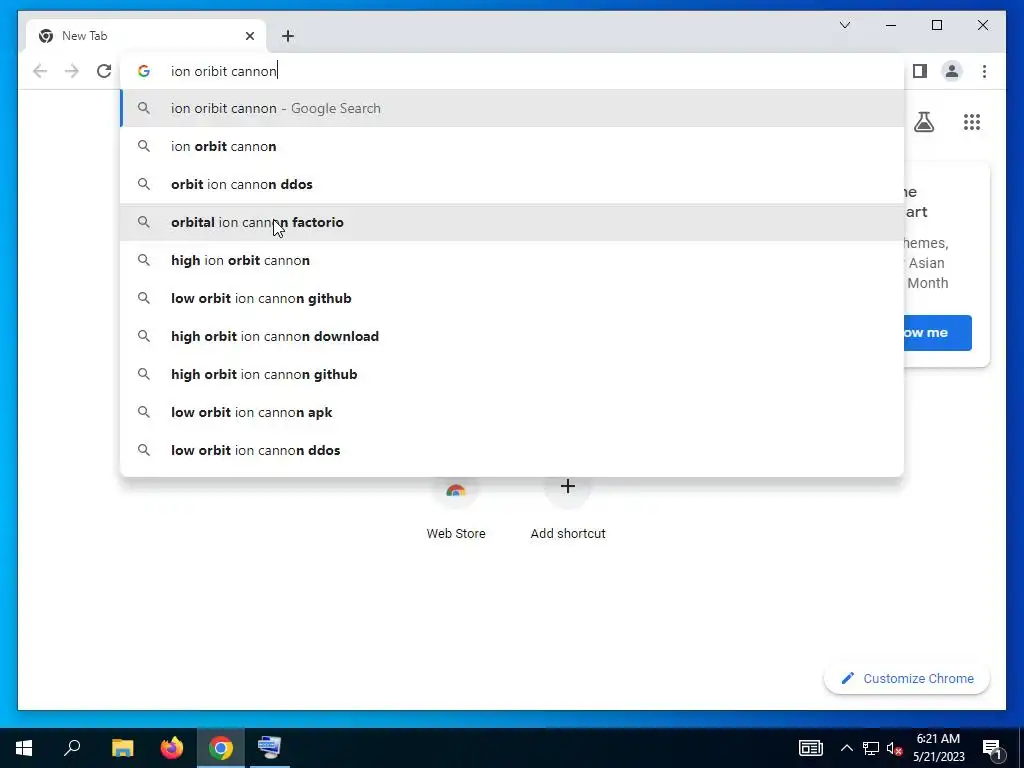Open the remote desktop app on taskbar
The image size is (1024, 768).
(x=269, y=748)
